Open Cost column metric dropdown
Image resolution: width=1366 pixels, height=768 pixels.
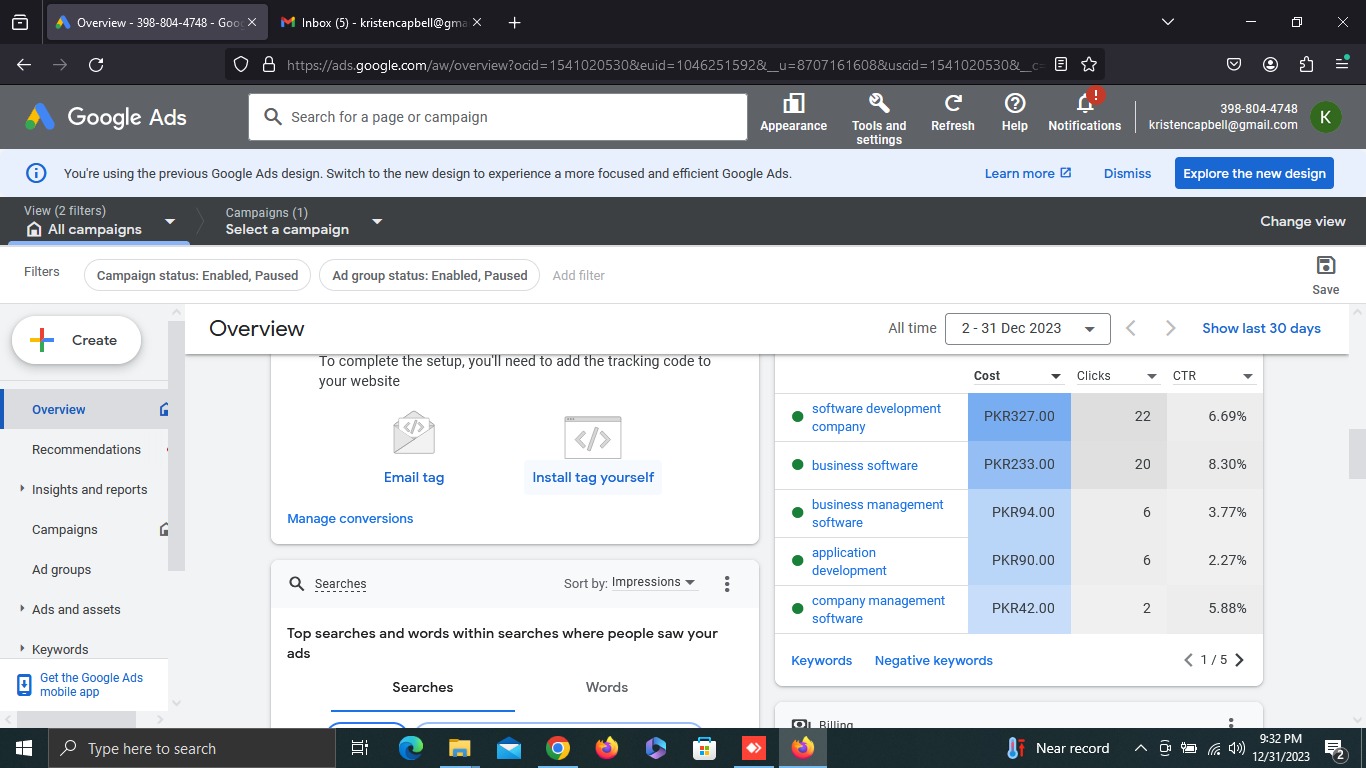1017,376
